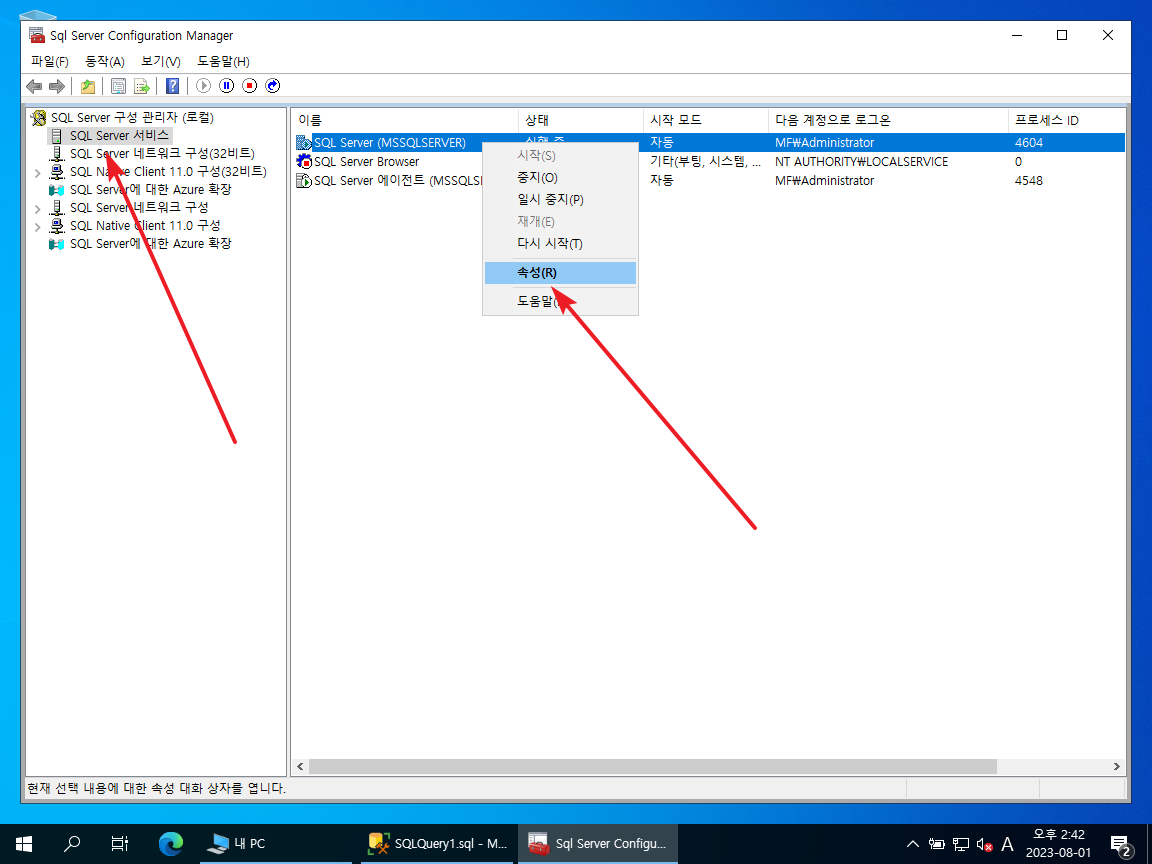Image resolution: width=1152 pixels, height=864 pixels.
Task: Click the Properties toolbar icon
Action: [x=118, y=86]
